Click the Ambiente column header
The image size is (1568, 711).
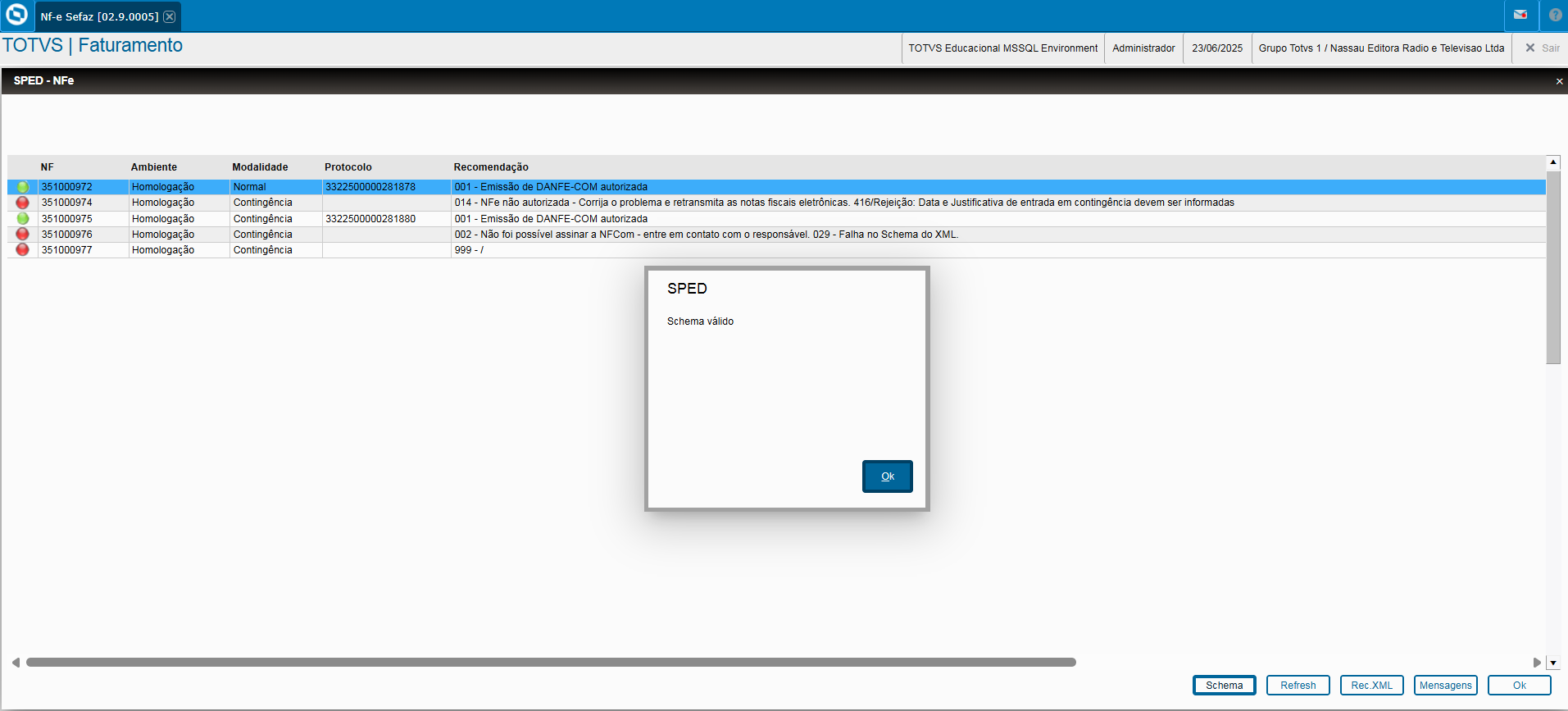click(x=154, y=167)
